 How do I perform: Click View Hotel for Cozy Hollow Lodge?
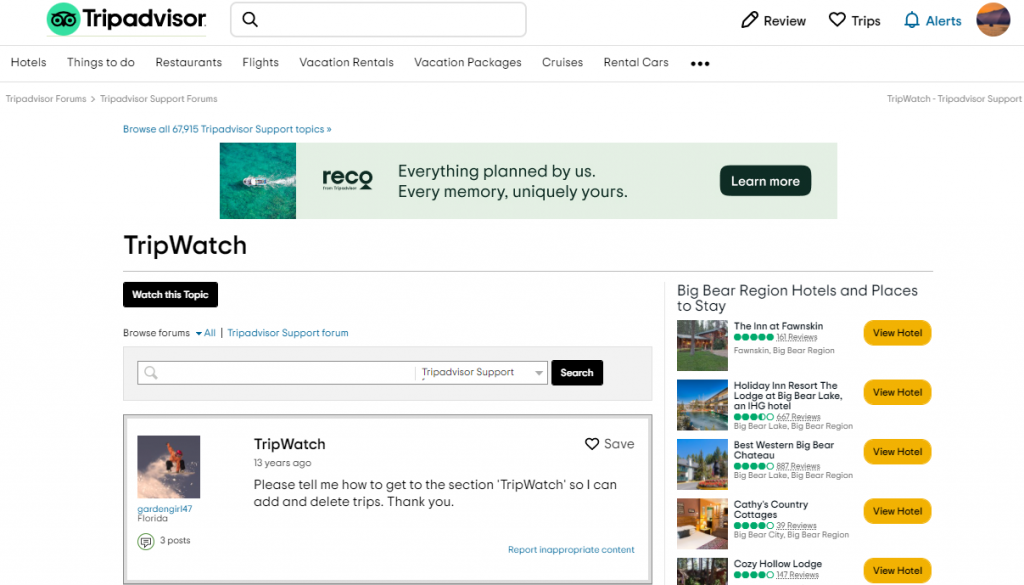point(897,571)
